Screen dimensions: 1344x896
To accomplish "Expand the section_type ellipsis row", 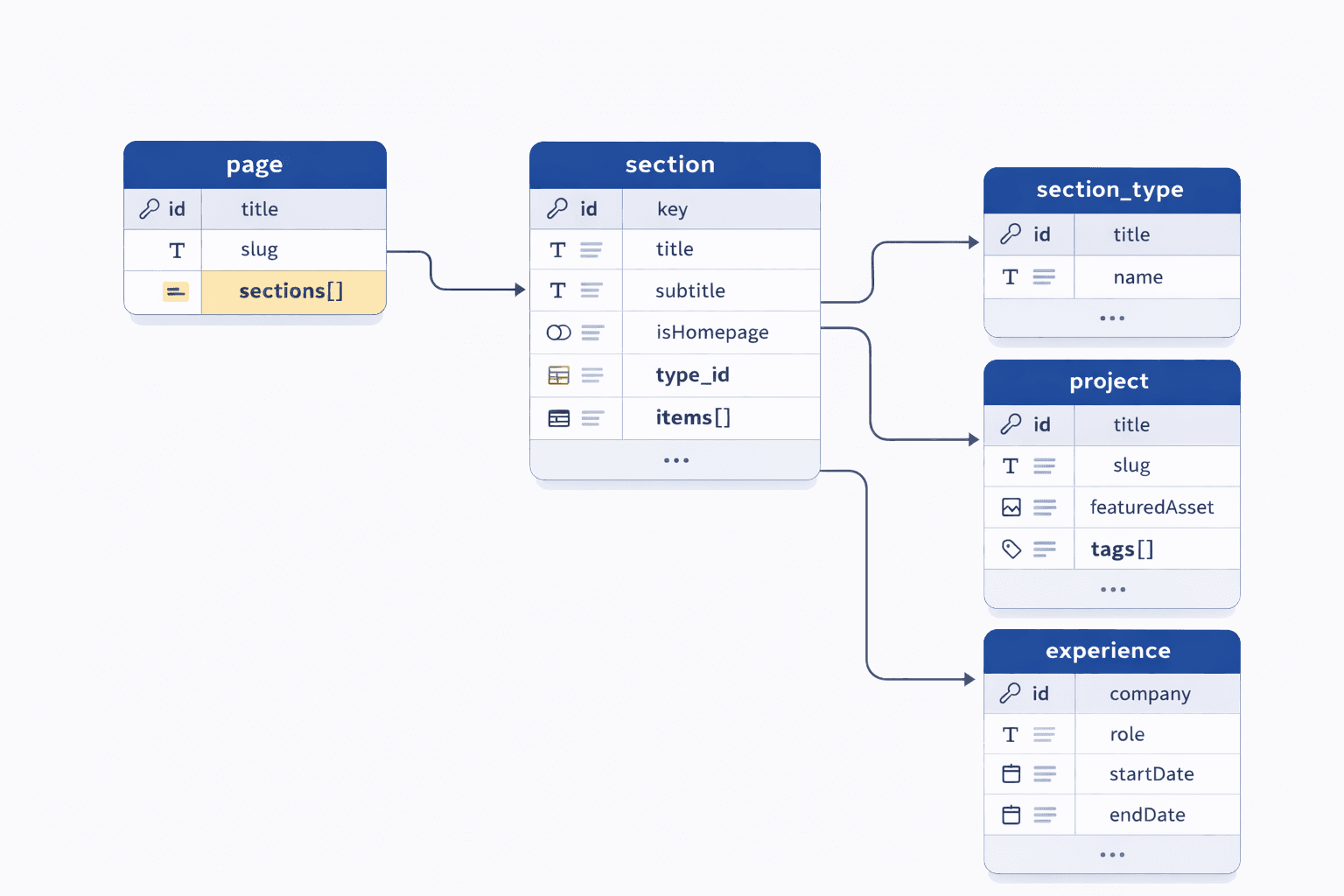I will point(1111,318).
